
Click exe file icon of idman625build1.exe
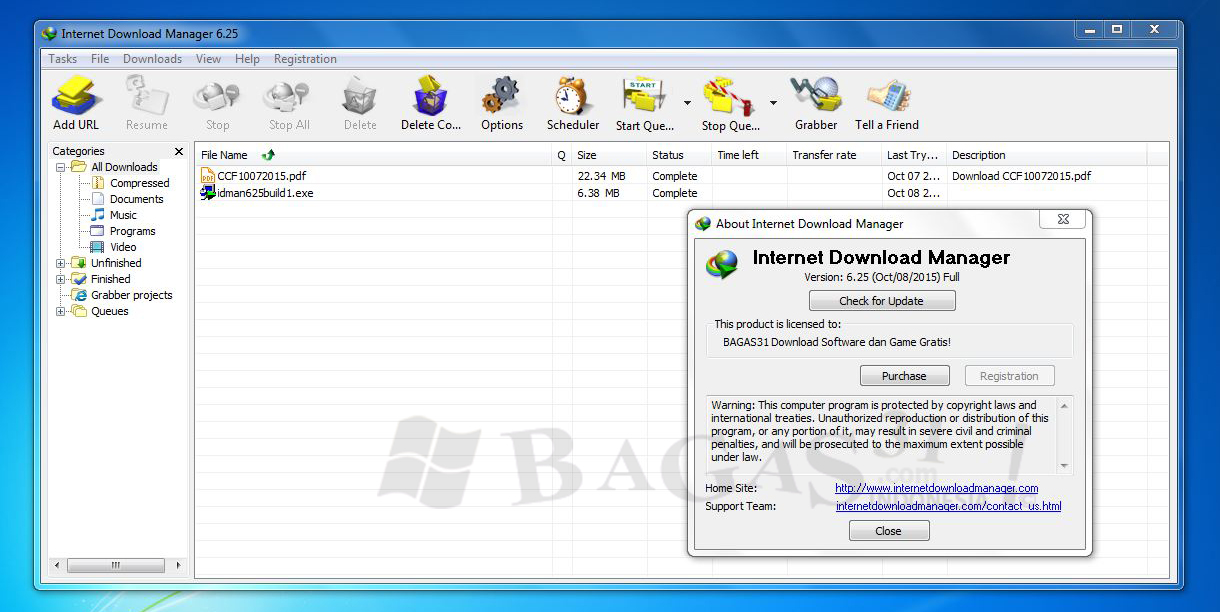208,193
